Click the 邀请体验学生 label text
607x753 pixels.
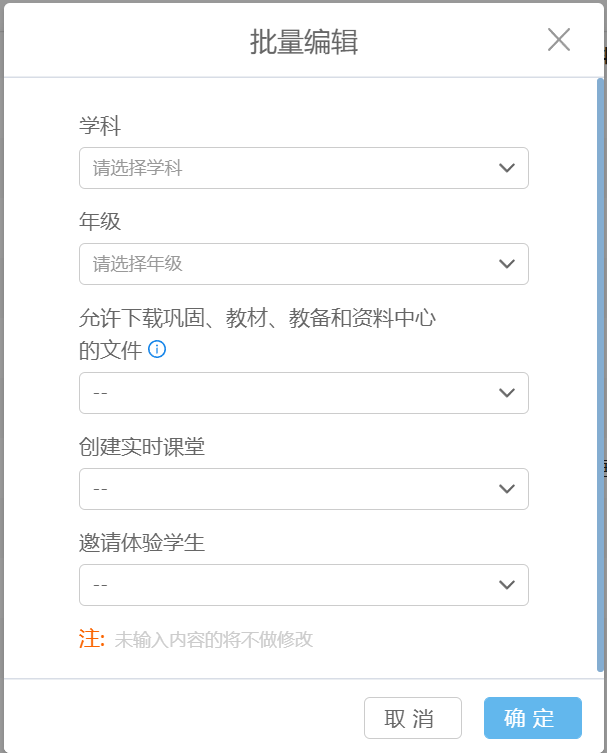click(142, 543)
